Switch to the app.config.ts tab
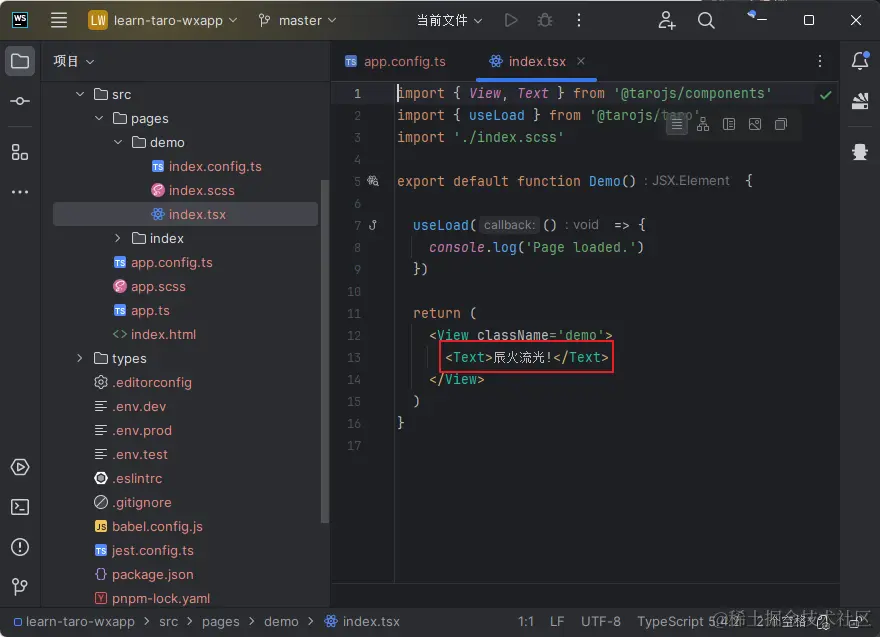 (396, 61)
